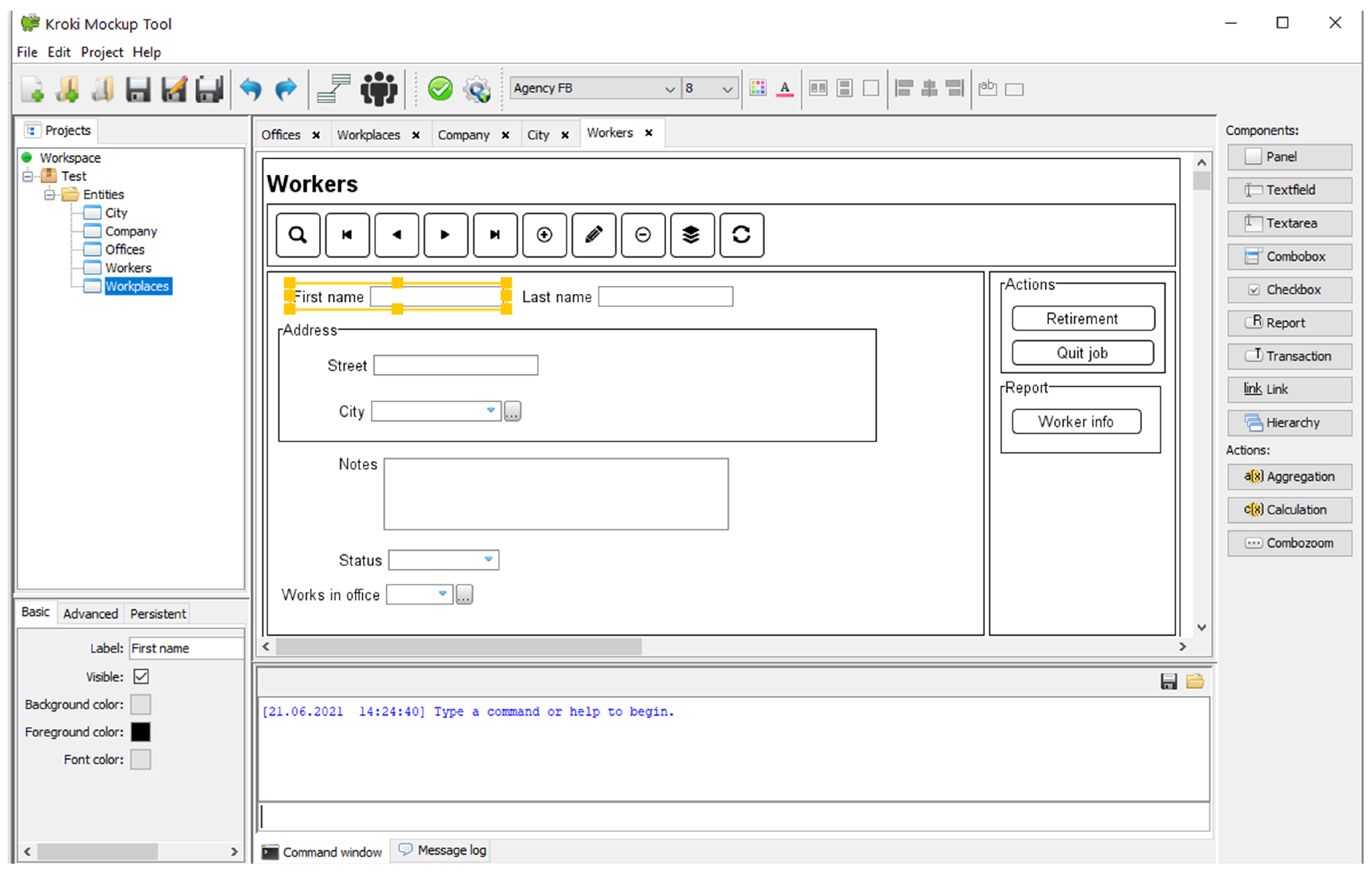Toggle the Visible checkbox
The width and height of the screenshot is (1372, 873).
pyautogui.click(x=141, y=677)
